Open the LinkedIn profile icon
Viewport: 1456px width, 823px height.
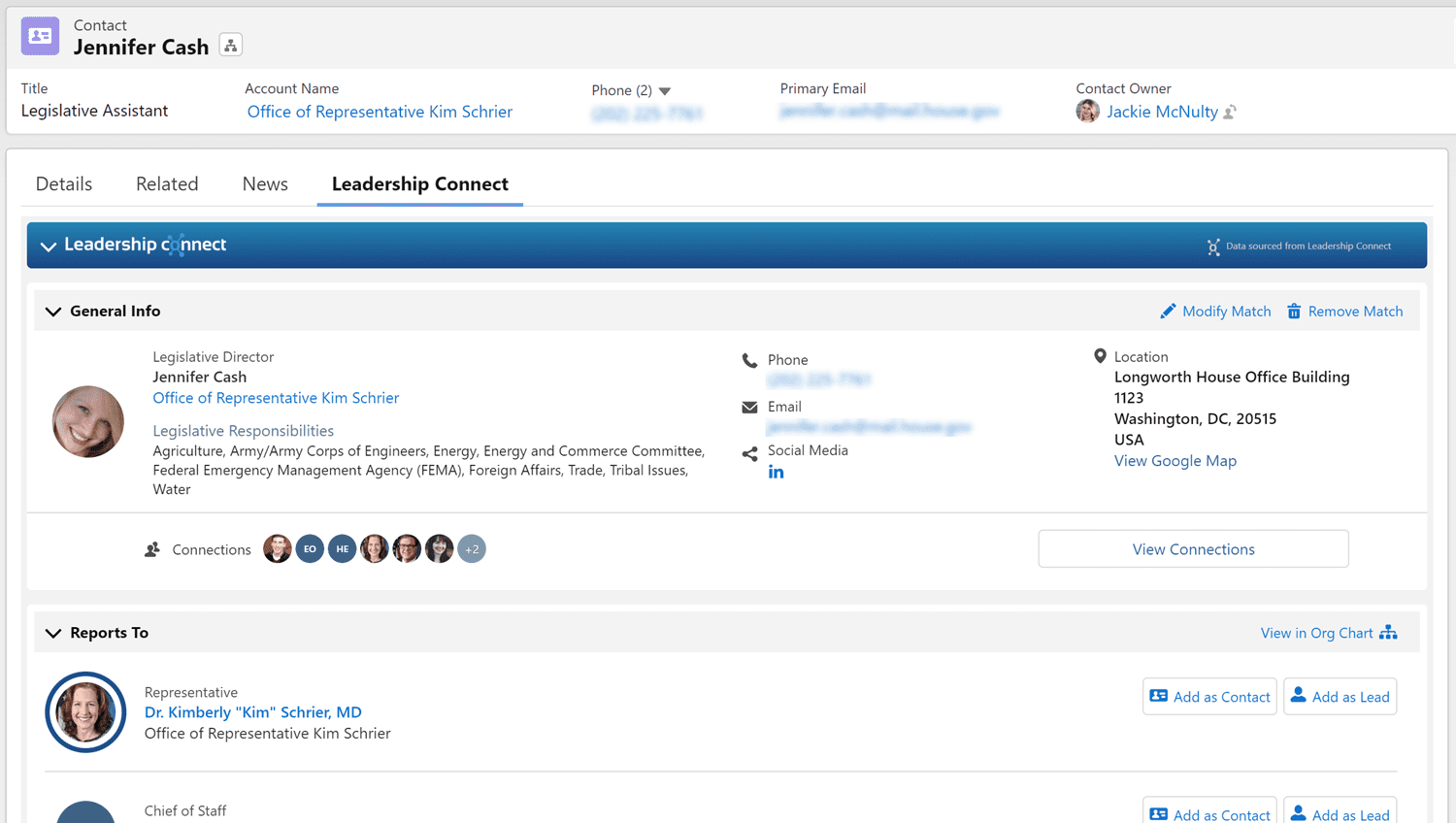pos(776,473)
